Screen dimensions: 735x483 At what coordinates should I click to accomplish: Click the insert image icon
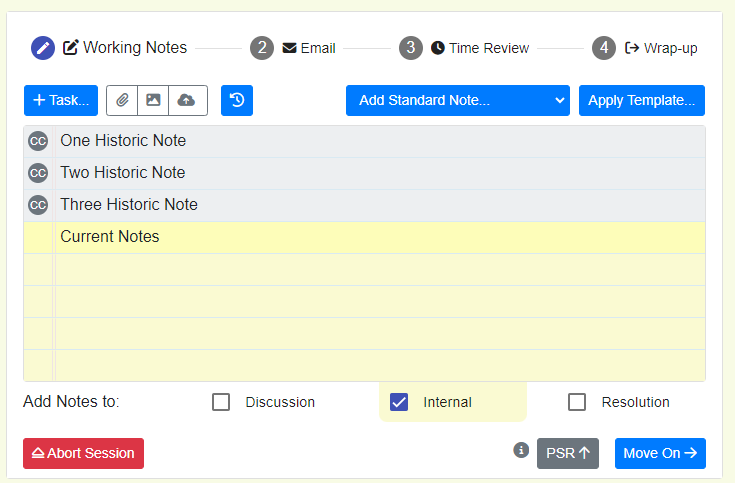[x=153, y=100]
